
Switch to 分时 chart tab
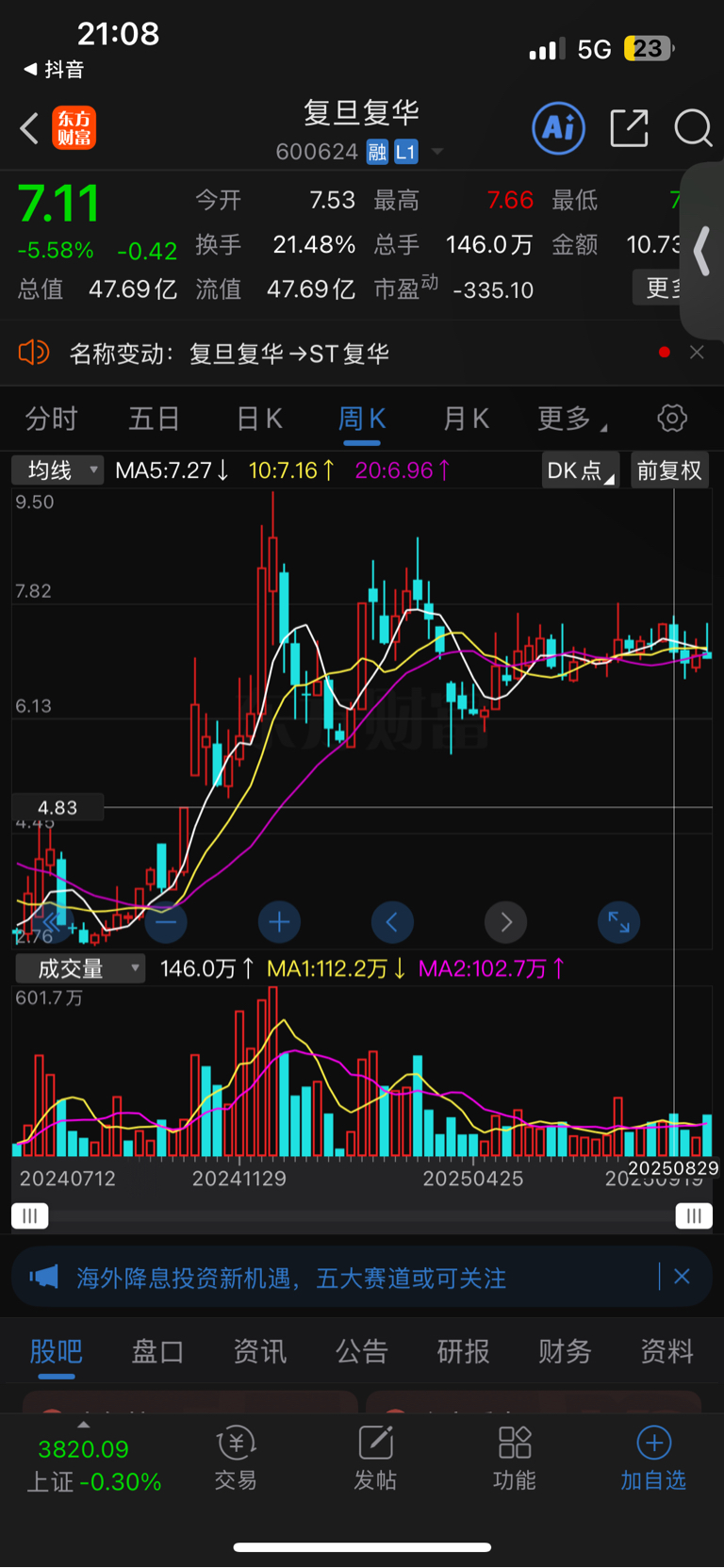[x=51, y=419]
